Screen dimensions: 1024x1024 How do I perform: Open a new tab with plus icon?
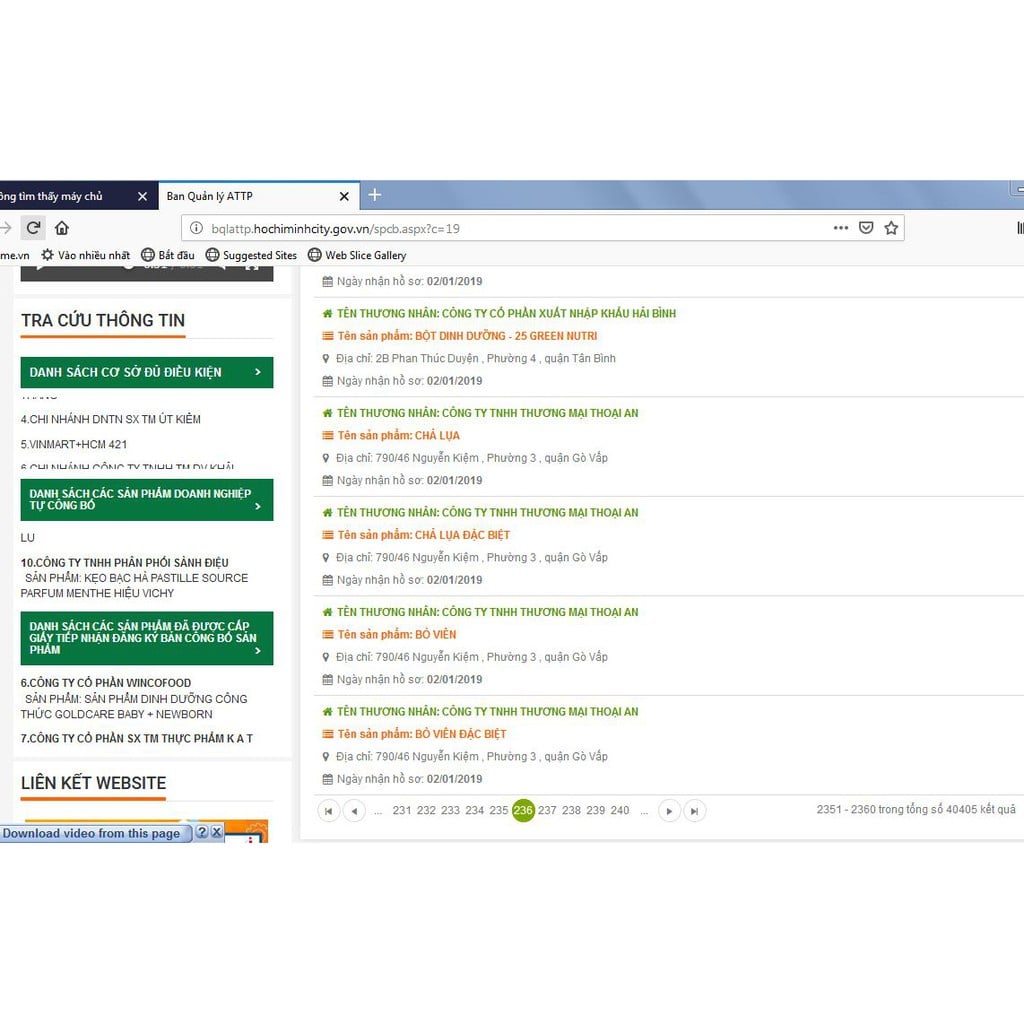click(375, 195)
